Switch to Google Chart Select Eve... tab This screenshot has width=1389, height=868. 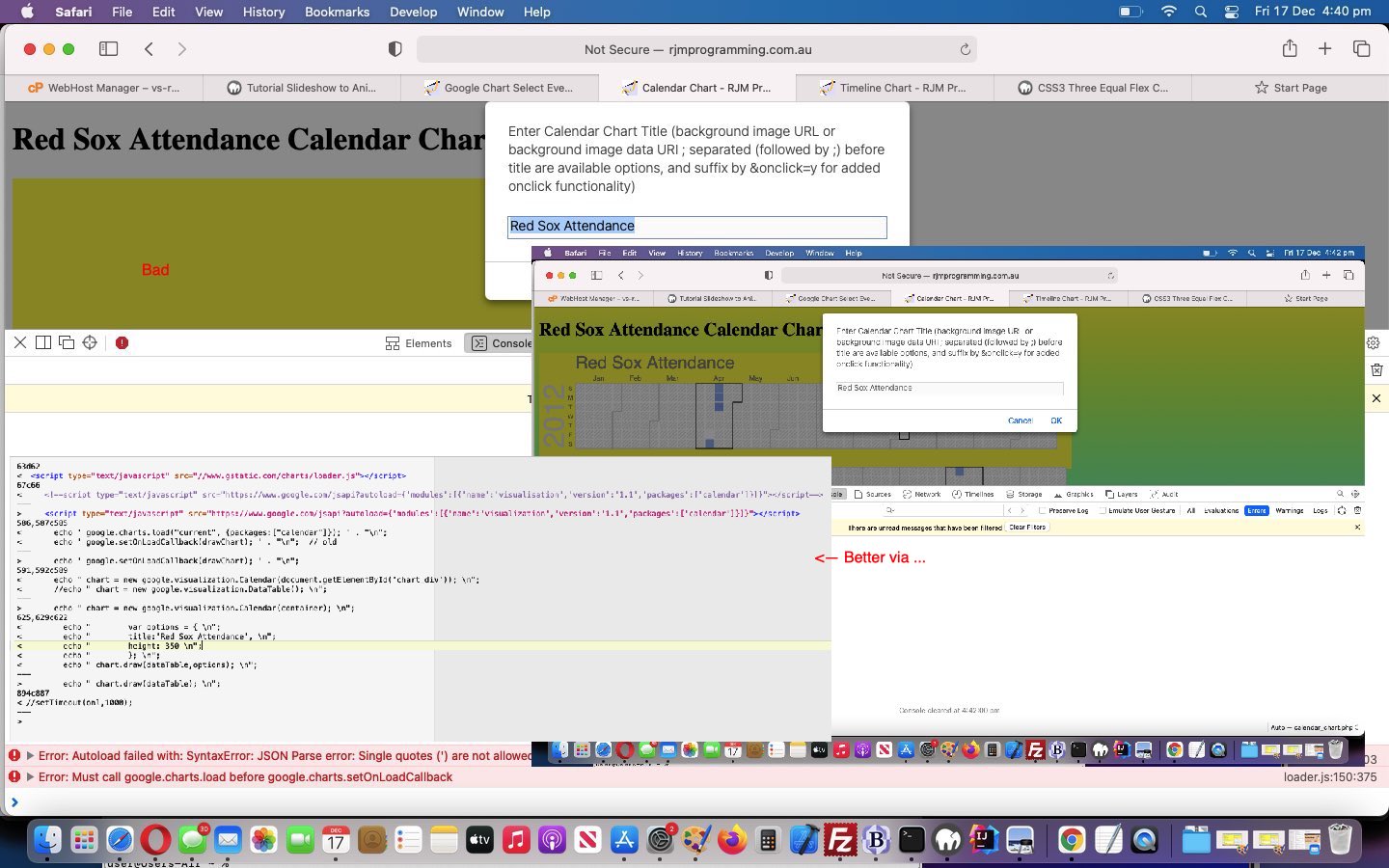pyautogui.click(x=500, y=88)
